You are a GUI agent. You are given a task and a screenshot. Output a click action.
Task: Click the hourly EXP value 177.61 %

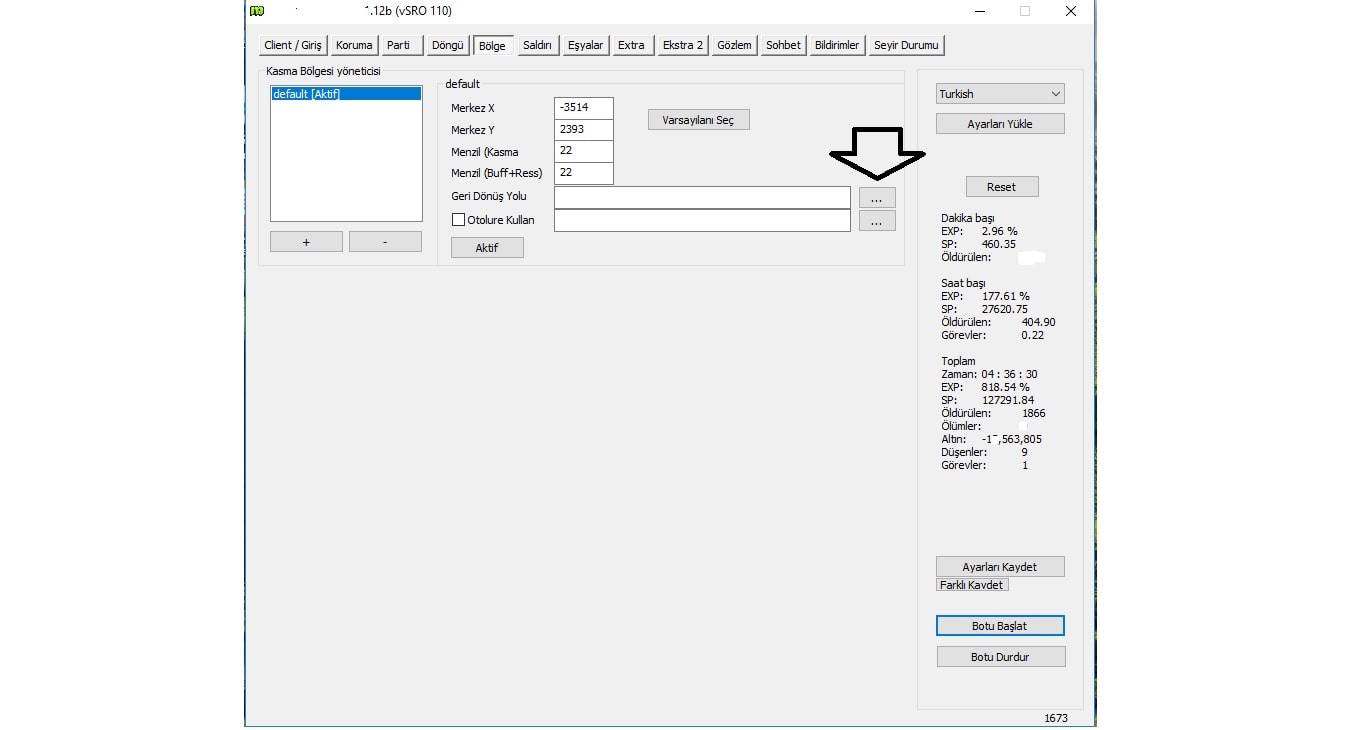click(1005, 297)
